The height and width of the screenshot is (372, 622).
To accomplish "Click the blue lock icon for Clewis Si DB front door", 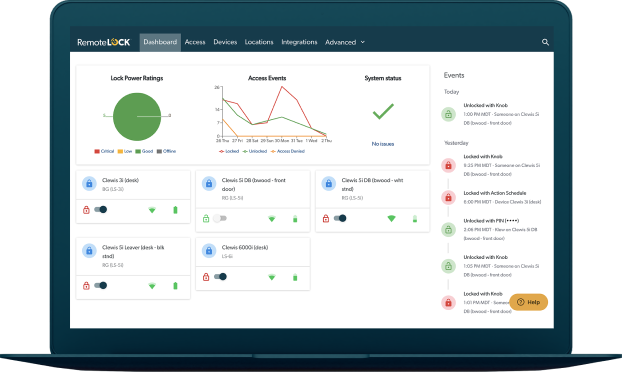I will pos(209,184).
